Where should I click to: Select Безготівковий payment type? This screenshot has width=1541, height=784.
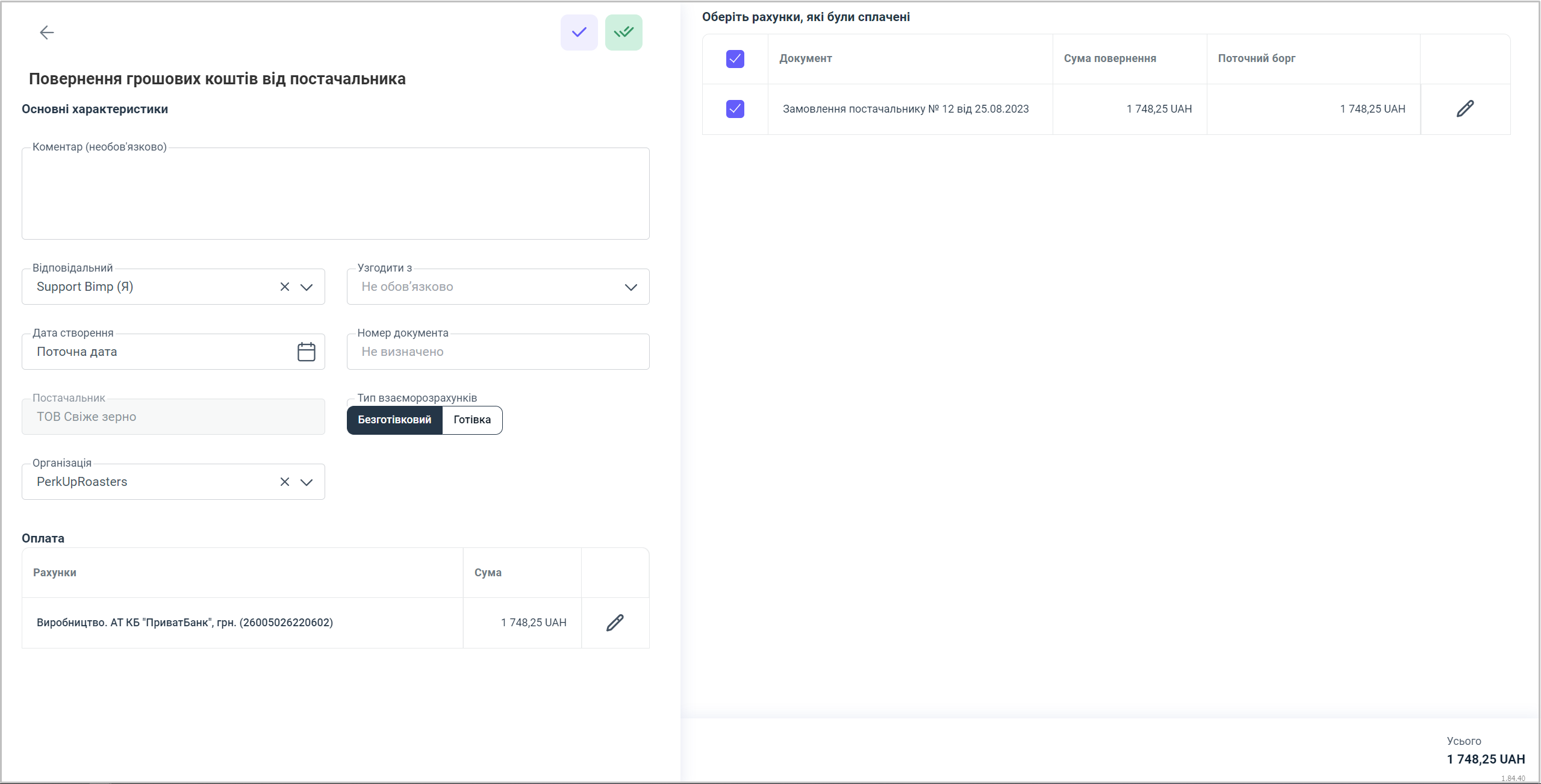(x=394, y=420)
